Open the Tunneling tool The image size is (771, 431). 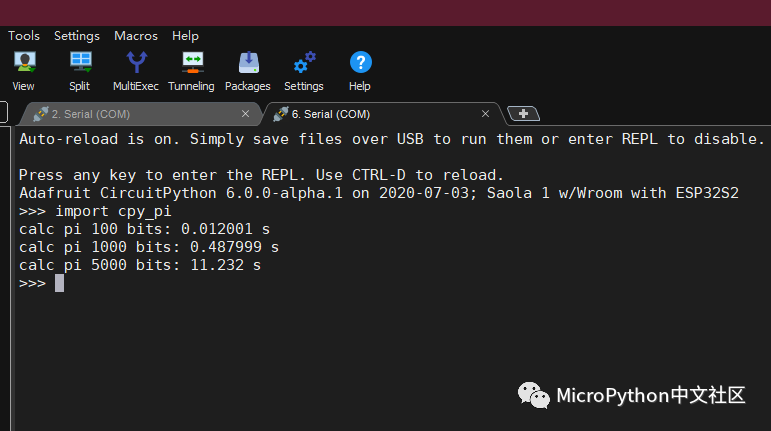click(x=191, y=64)
